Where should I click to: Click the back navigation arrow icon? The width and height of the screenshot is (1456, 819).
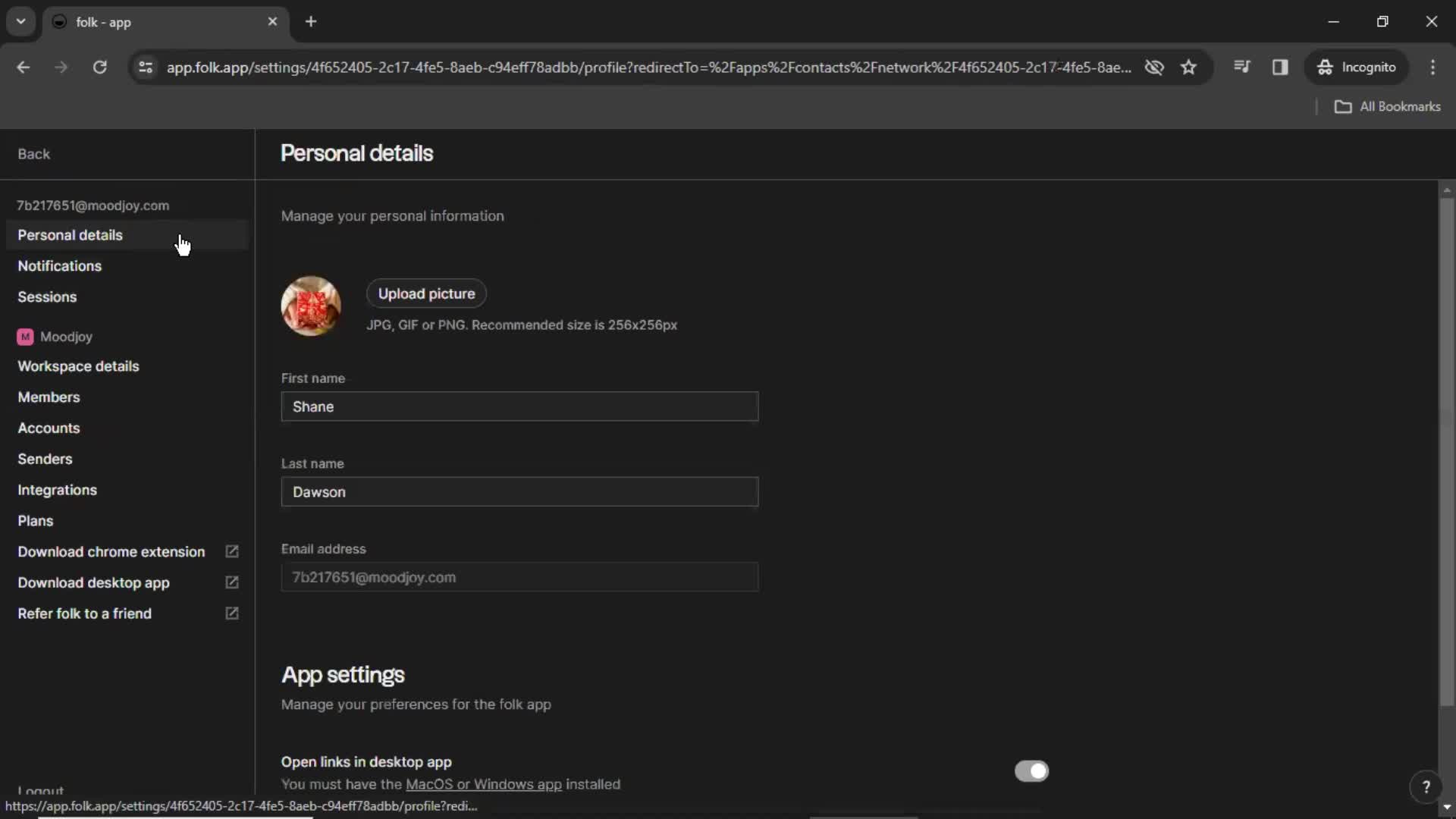[x=24, y=68]
